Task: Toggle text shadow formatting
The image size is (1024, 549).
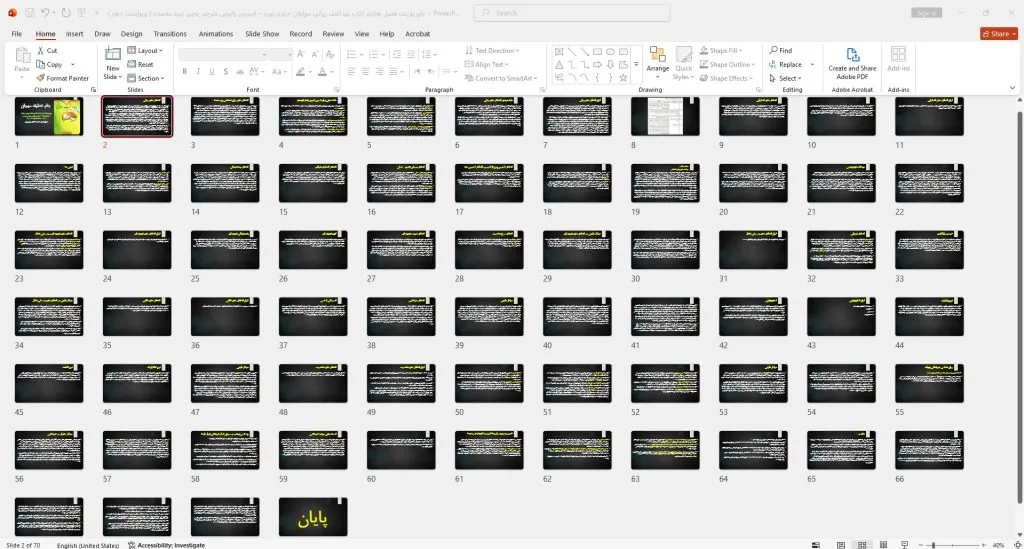Action: pos(225,71)
